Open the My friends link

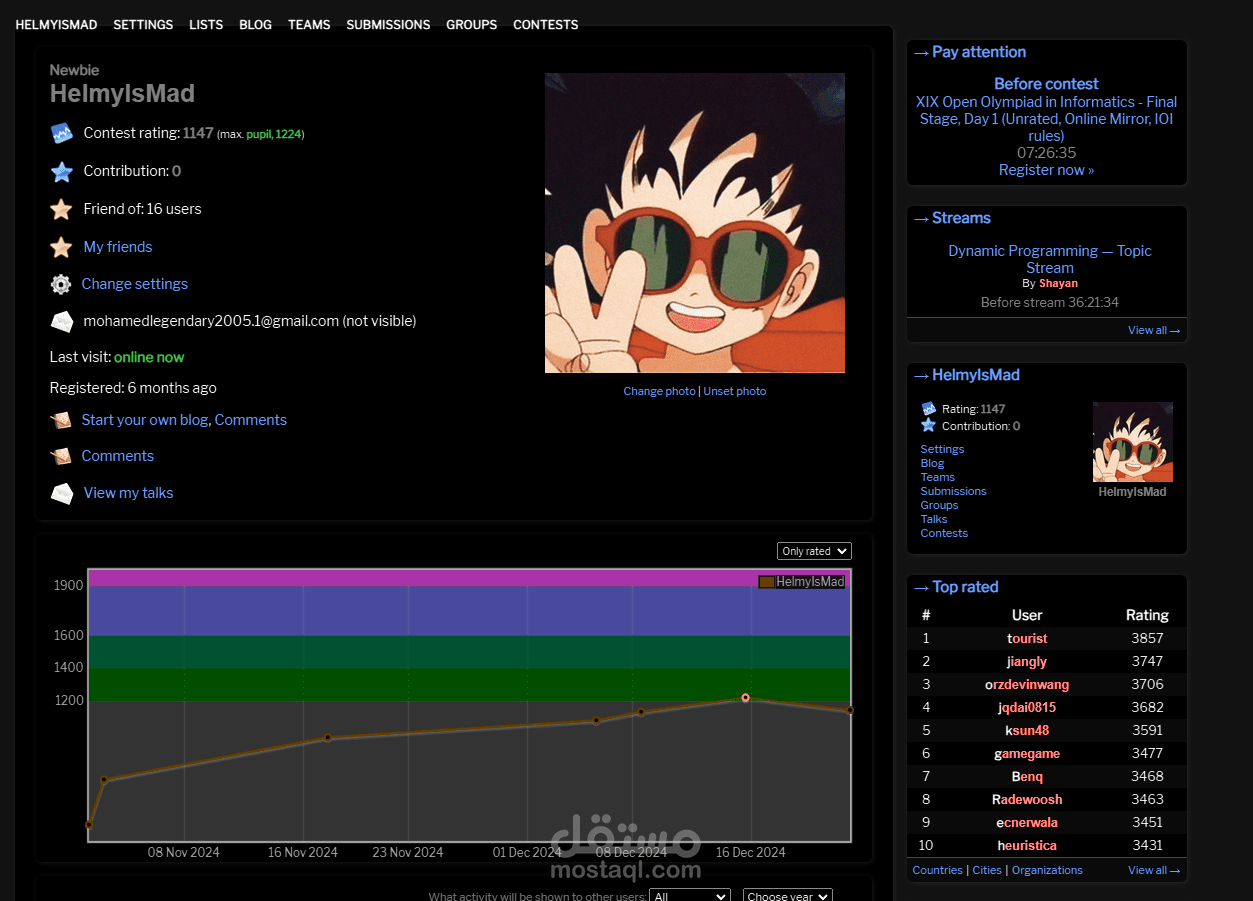[118, 247]
